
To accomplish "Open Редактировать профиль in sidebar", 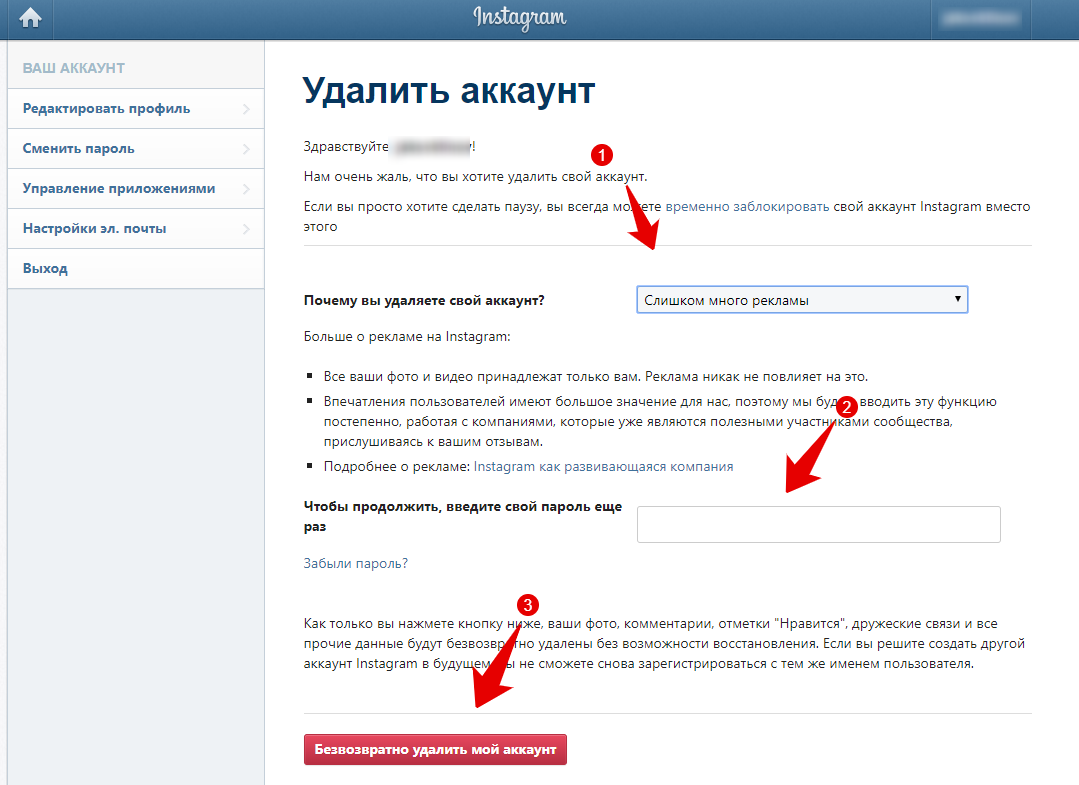I will [x=136, y=109].
